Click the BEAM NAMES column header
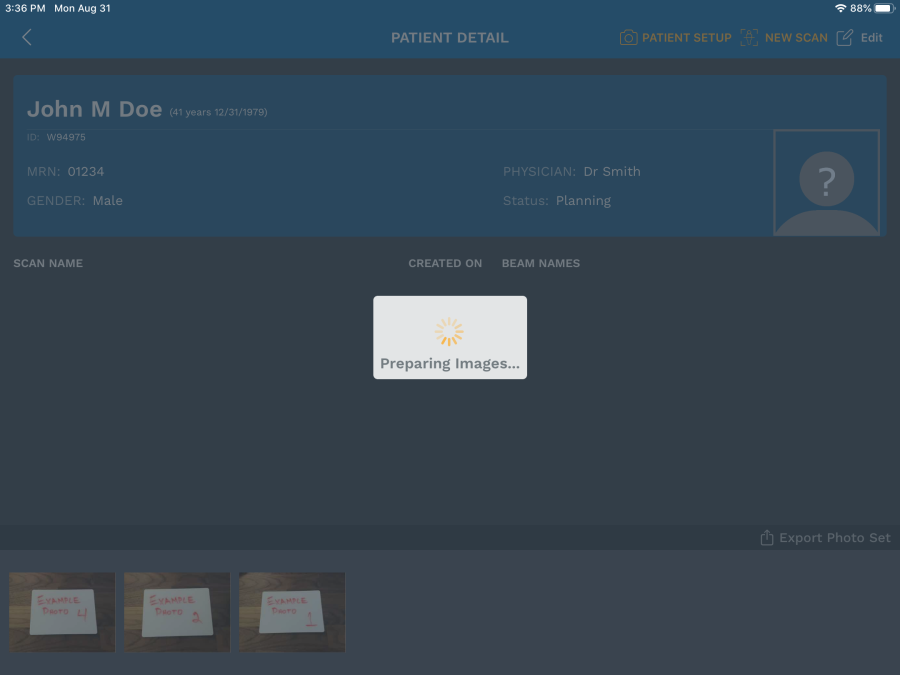The height and width of the screenshot is (675, 900). click(541, 264)
